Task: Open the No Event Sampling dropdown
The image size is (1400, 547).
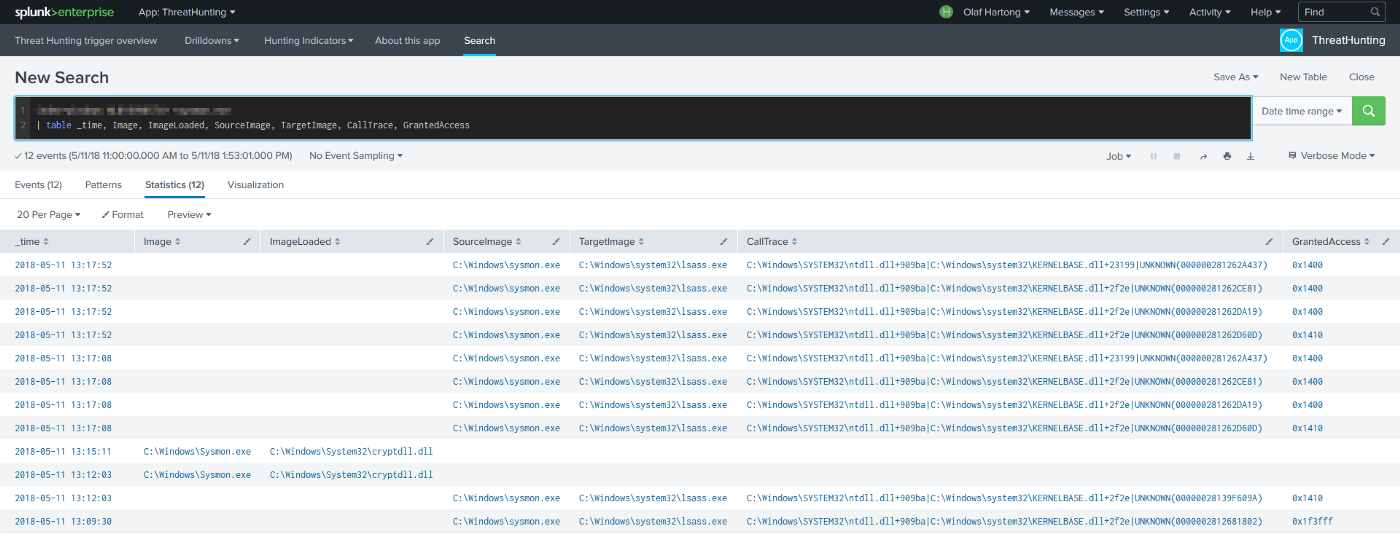Action: tap(356, 156)
